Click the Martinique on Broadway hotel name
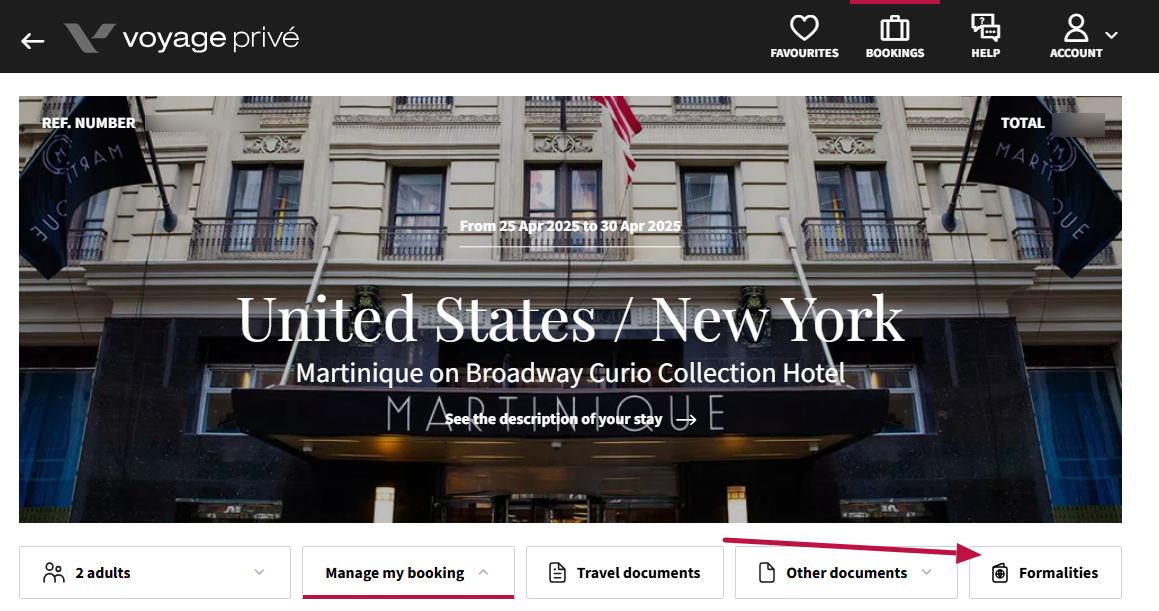The height and width of the screenshot is (611, 1159). point(571,373)
